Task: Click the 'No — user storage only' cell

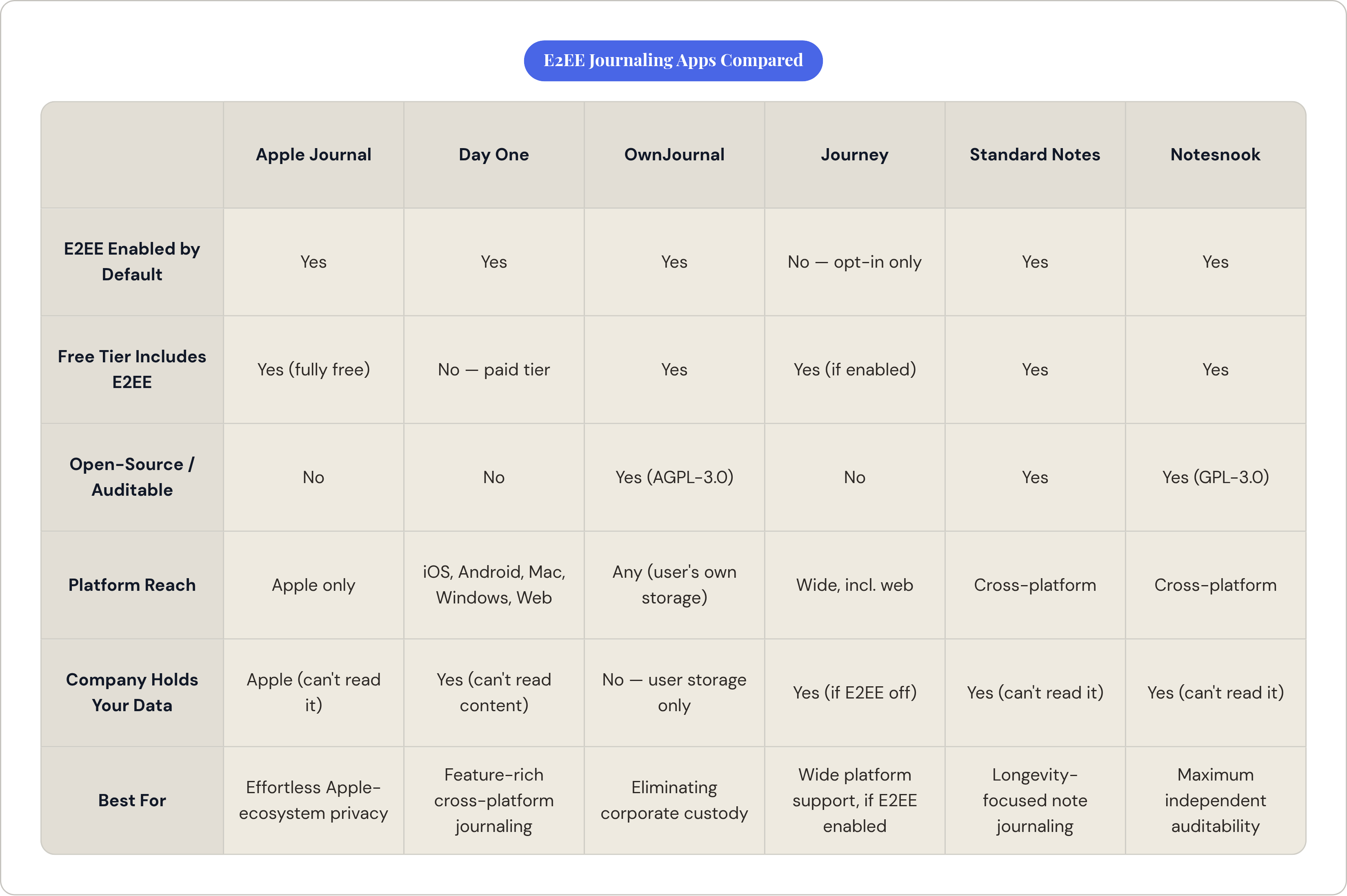Action: pyautogui.click(x=674, y=692)
